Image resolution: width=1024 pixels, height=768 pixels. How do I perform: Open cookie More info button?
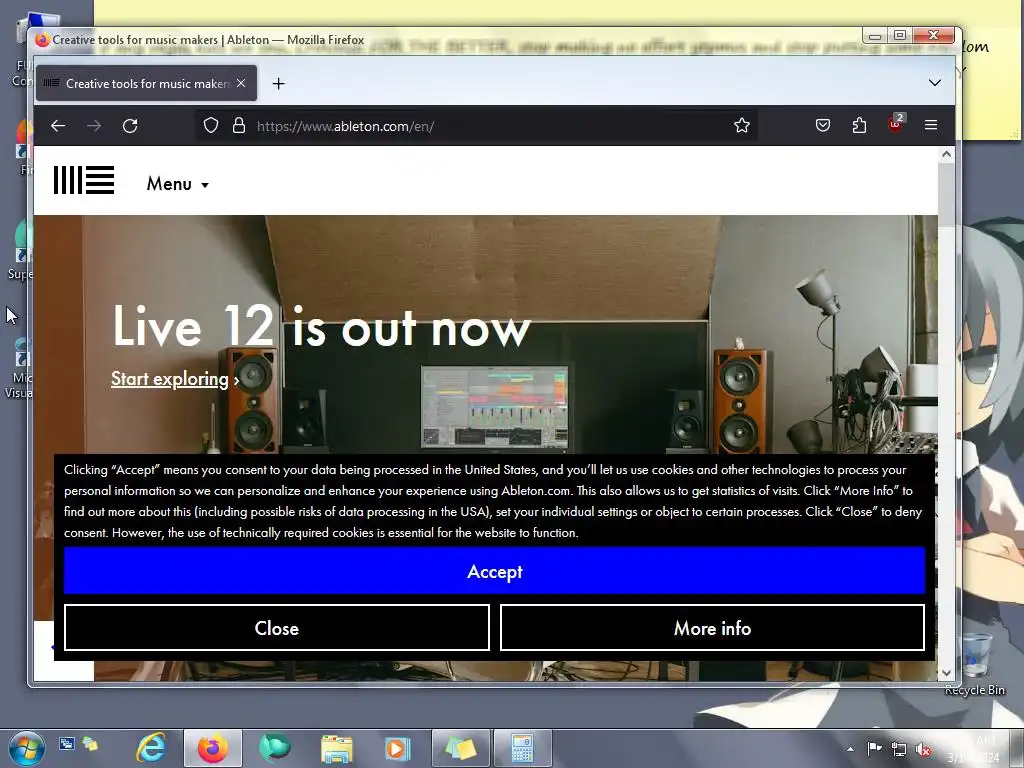point(712,628)
